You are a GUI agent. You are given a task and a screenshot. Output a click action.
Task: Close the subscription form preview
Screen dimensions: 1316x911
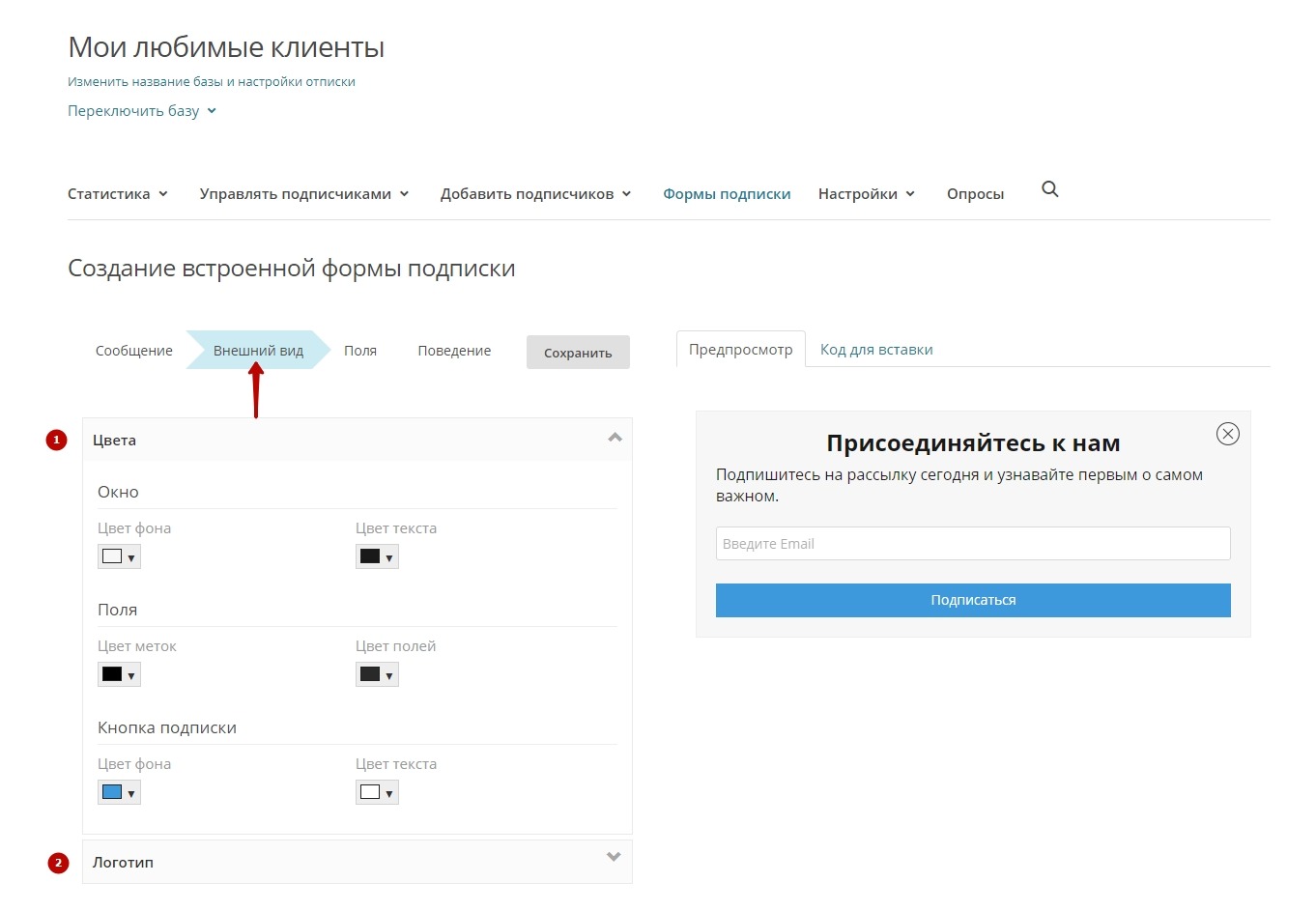tap(1227, 434)
